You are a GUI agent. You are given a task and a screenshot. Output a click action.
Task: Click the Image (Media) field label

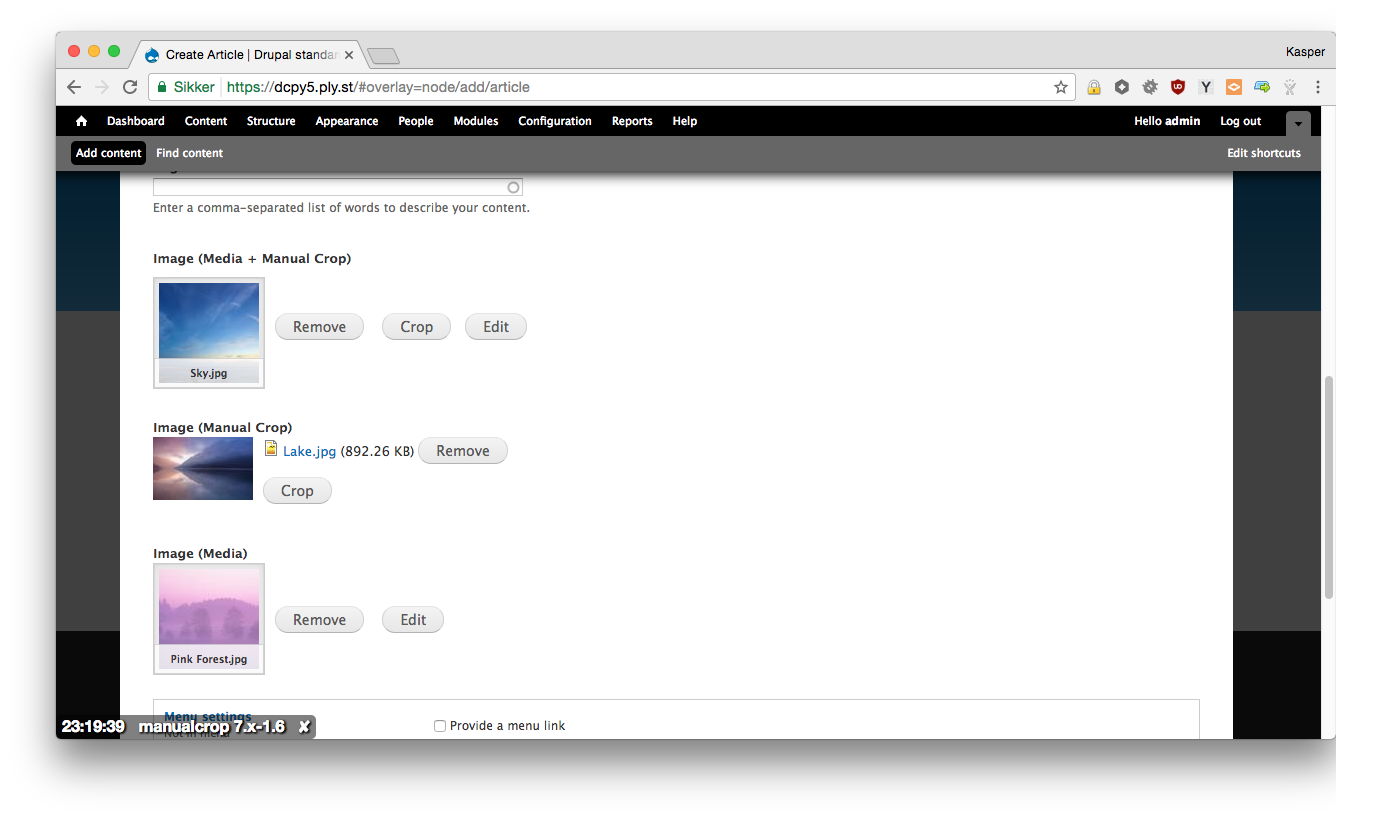[x=200, y=553]
